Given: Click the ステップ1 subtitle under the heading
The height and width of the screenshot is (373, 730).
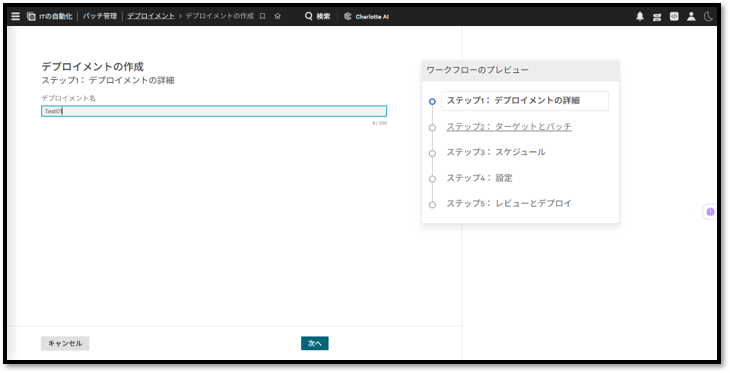Looking at the screenshot, I should pyautogui.click(x=108, y=80).
